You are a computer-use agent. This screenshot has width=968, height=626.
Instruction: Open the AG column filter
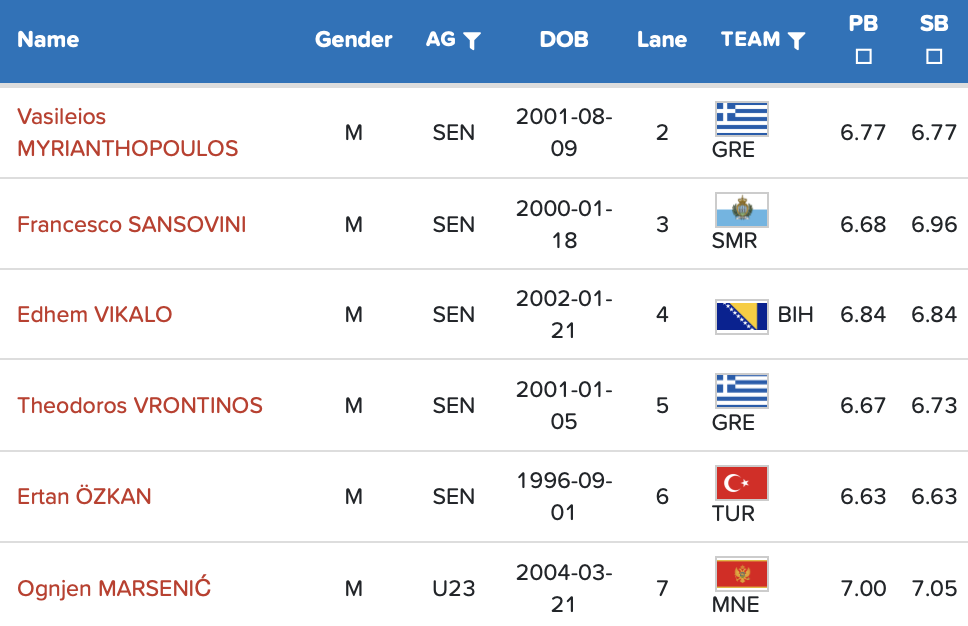(472, 41)
